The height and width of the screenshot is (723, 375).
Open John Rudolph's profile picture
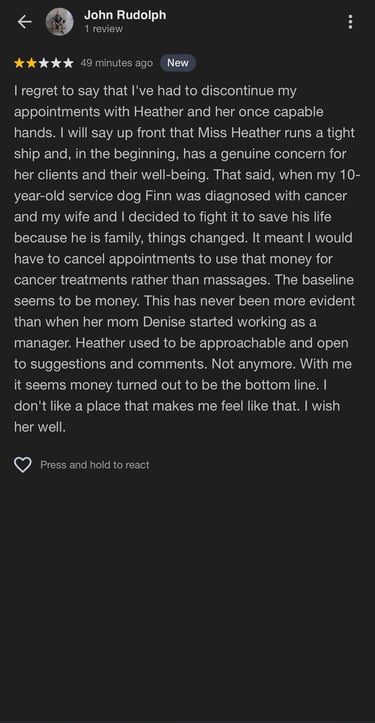(60, 22)
